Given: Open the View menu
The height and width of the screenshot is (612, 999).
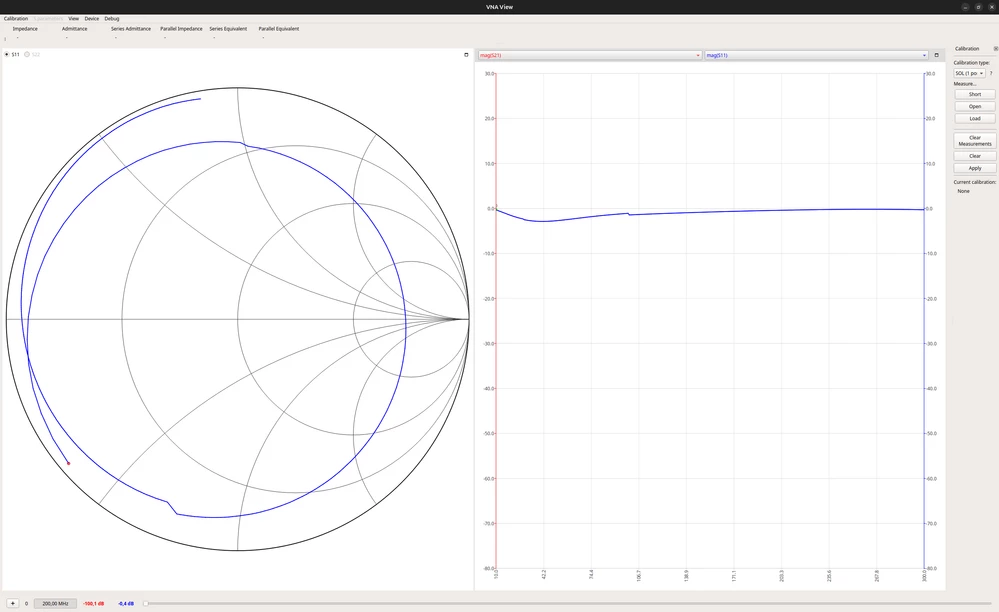Looking at the screenshot, I should click(74, 18).
